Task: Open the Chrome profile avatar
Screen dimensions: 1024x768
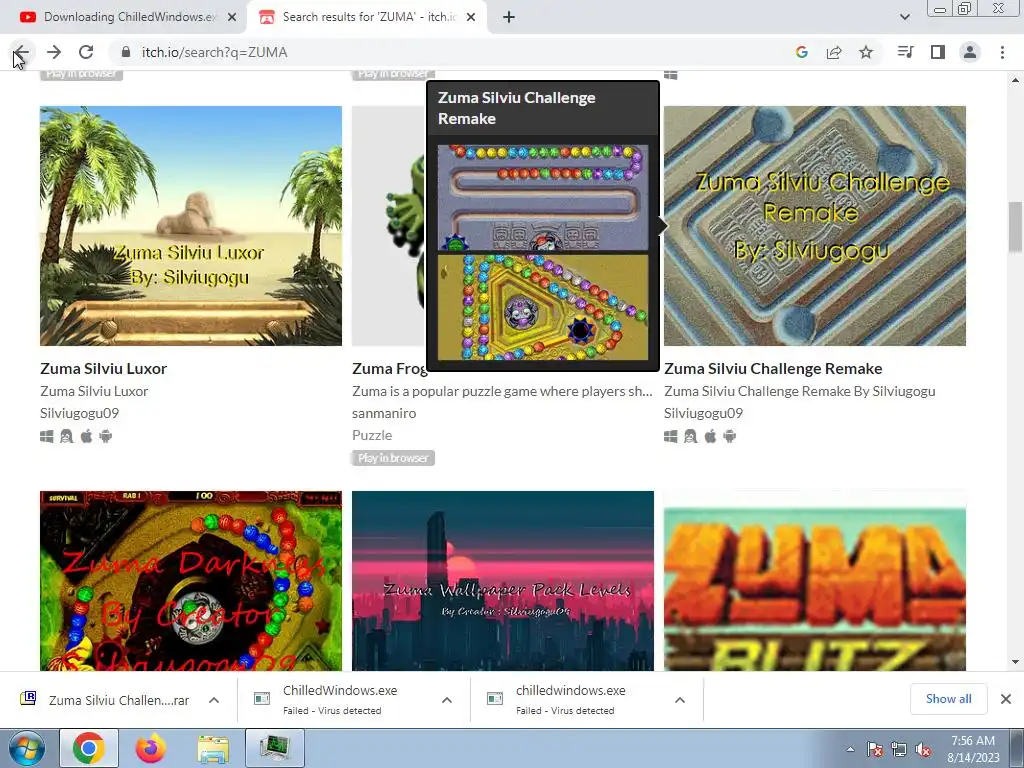Action: pyautogui.click(x=970, y=52)
